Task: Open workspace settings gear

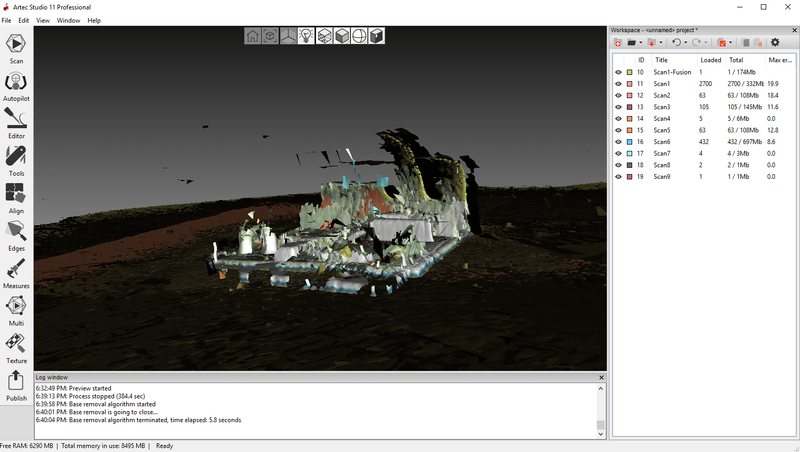Action: [x=774, y=43]
